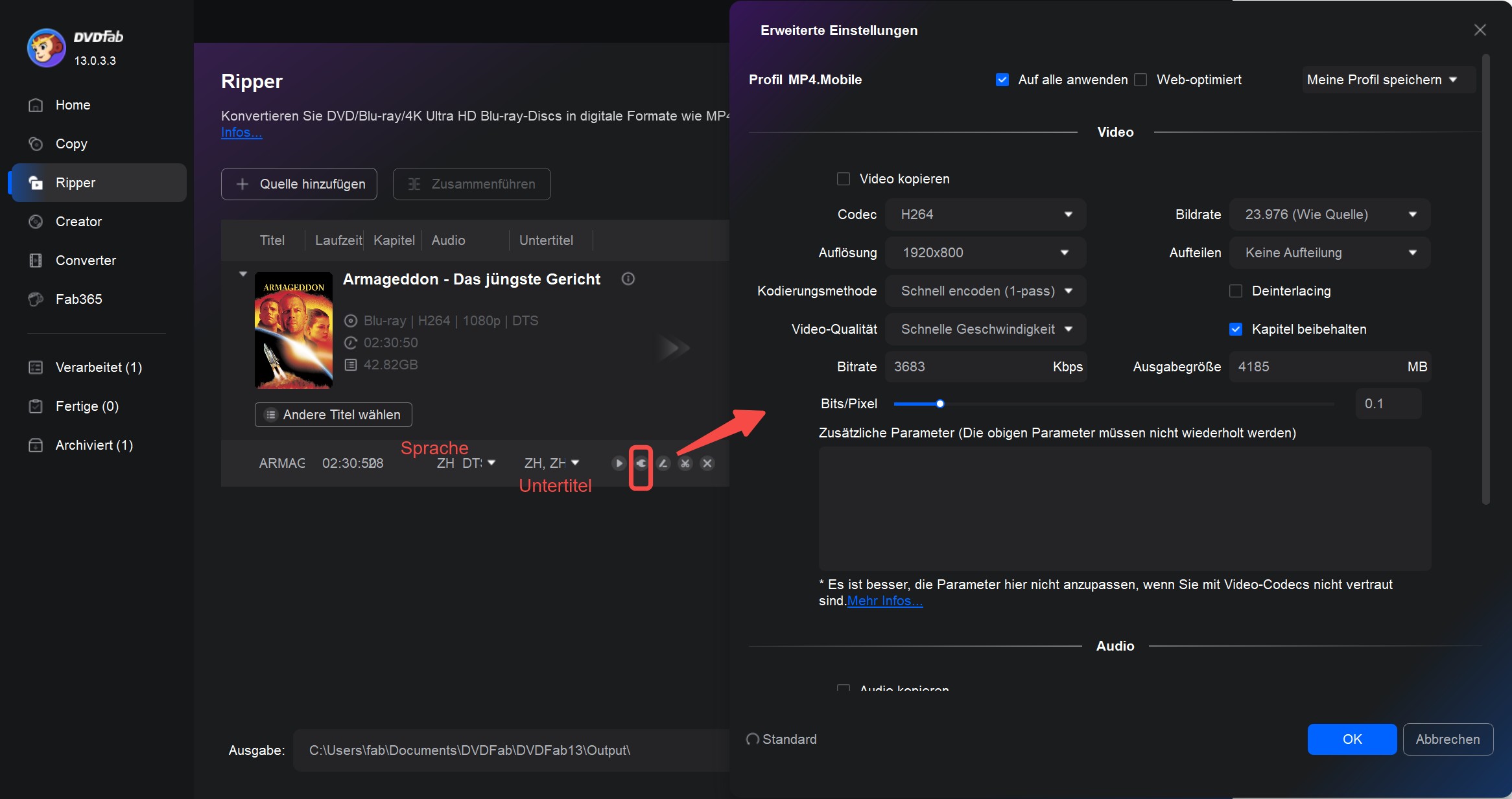Open the Video-Qualität dropdown

click(985, 329)
